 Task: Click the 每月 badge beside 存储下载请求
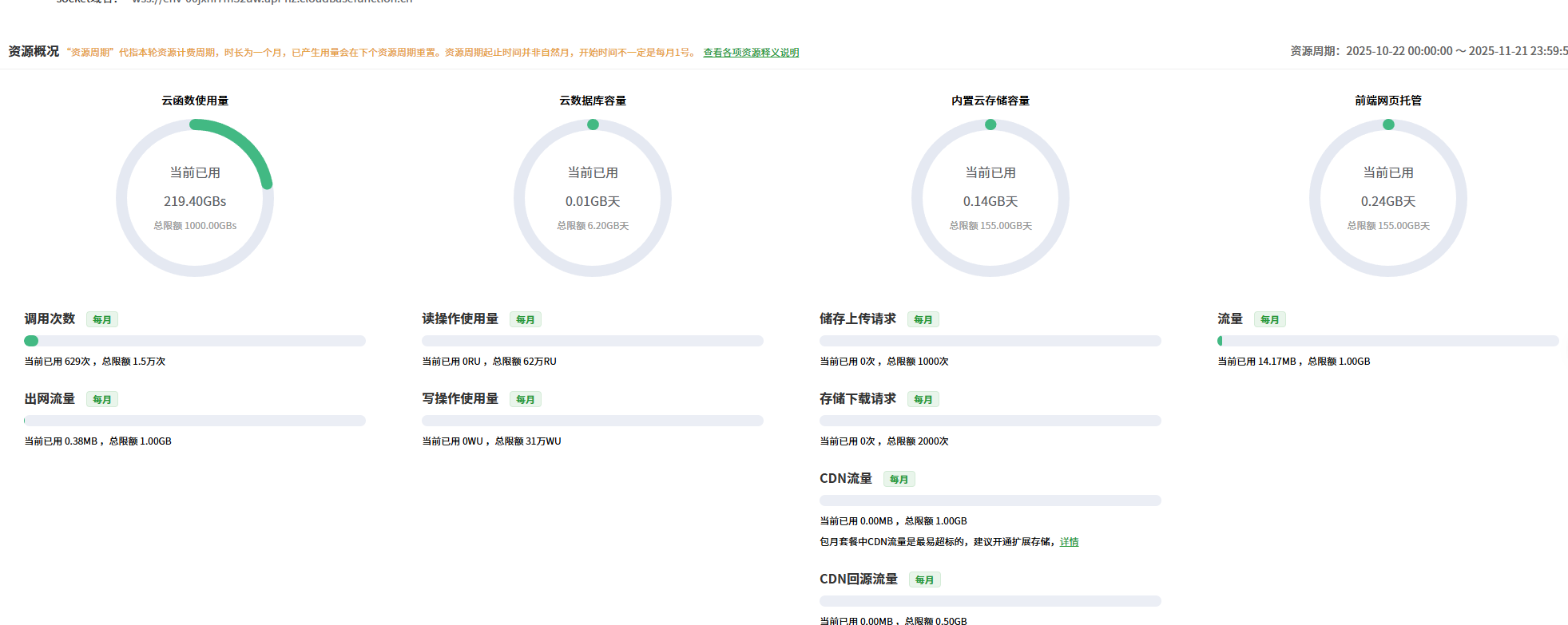click(923, 400)
